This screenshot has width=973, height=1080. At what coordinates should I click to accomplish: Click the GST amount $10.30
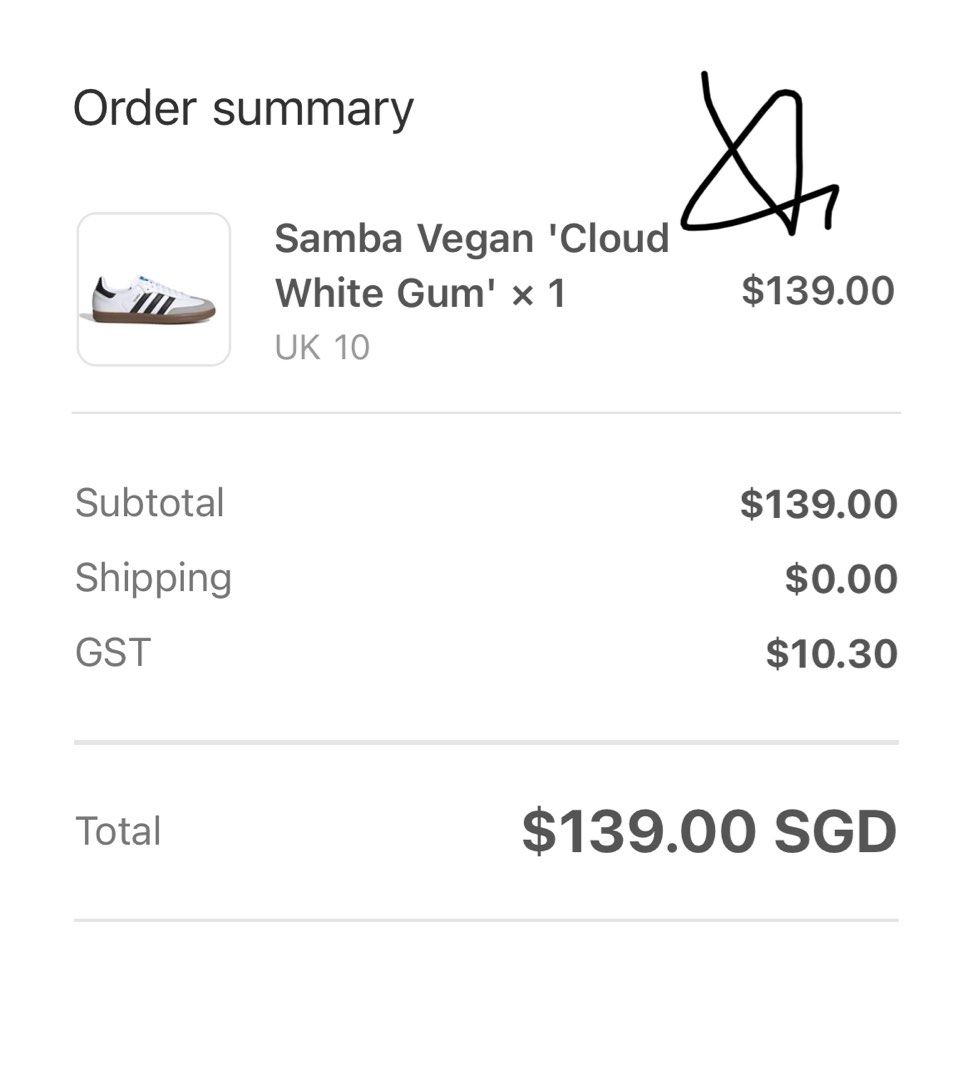pyautogui.click(x=832, y=653)
